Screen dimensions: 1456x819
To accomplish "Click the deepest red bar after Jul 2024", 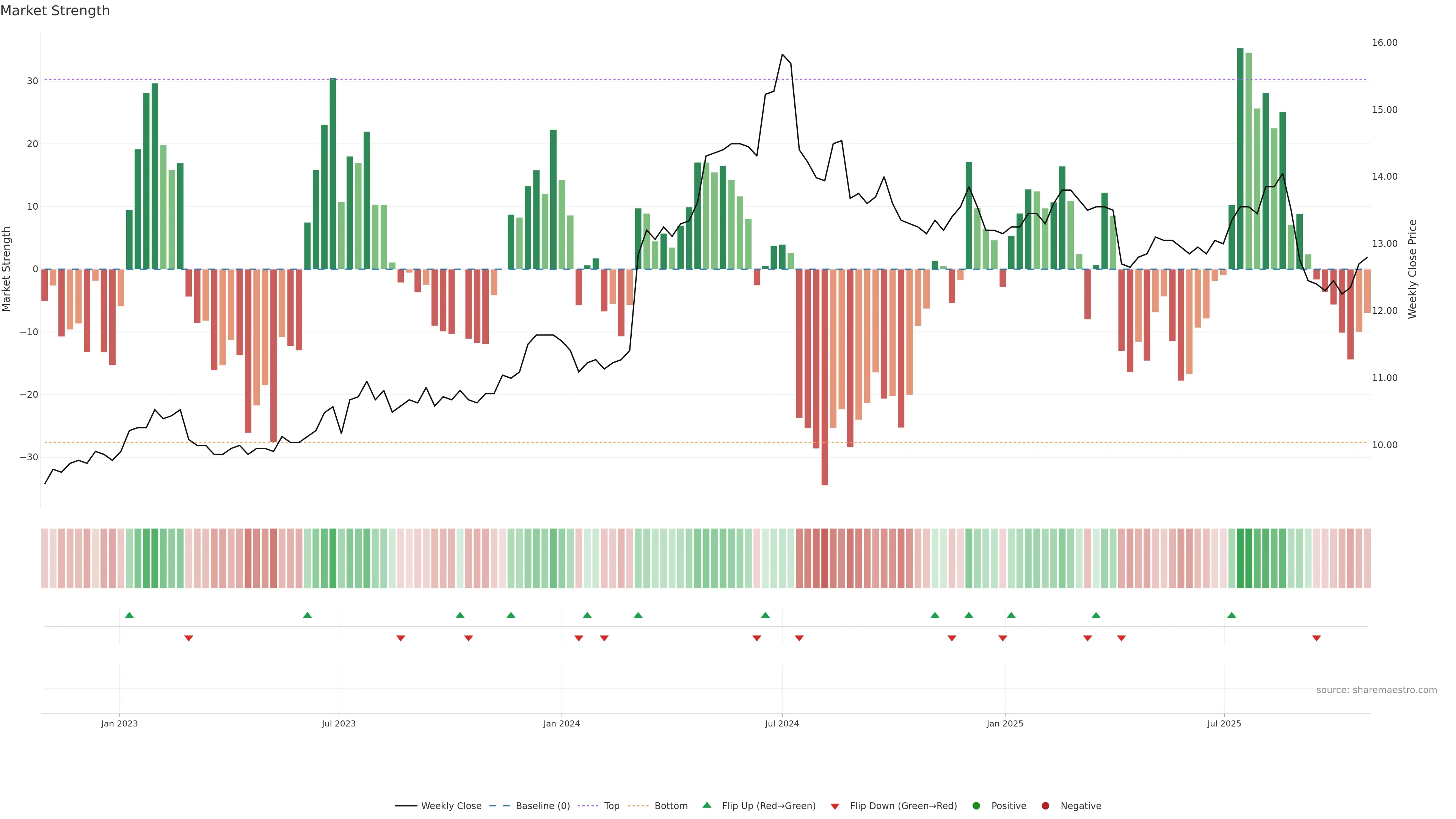I will point(825,377).
